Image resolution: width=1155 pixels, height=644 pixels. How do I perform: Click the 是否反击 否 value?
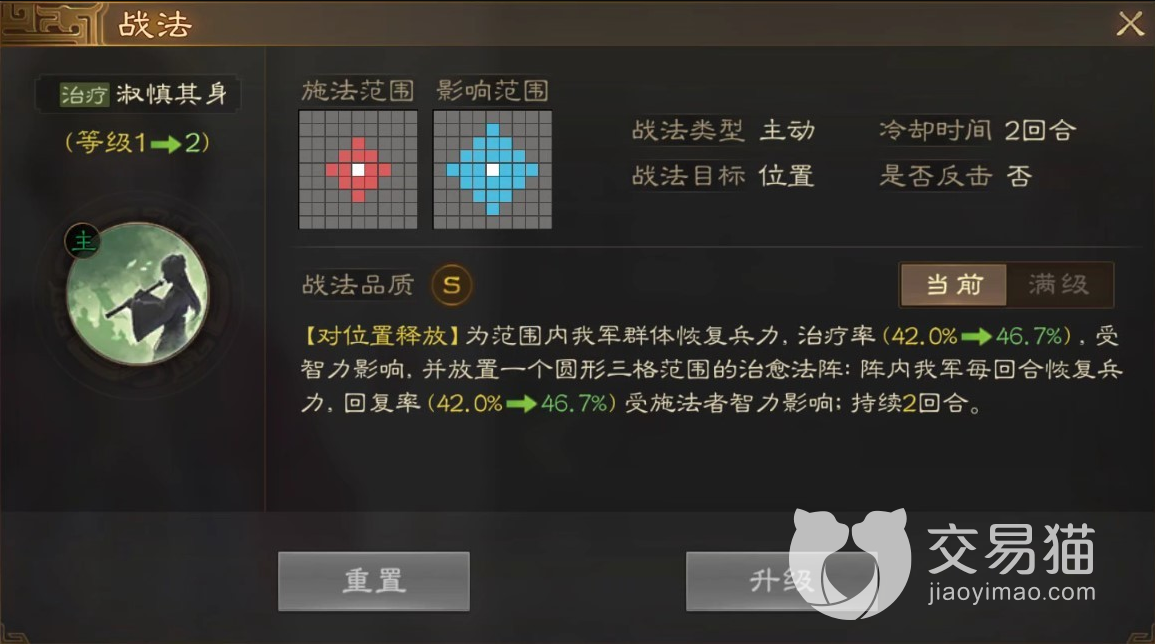click(1019, 176)
